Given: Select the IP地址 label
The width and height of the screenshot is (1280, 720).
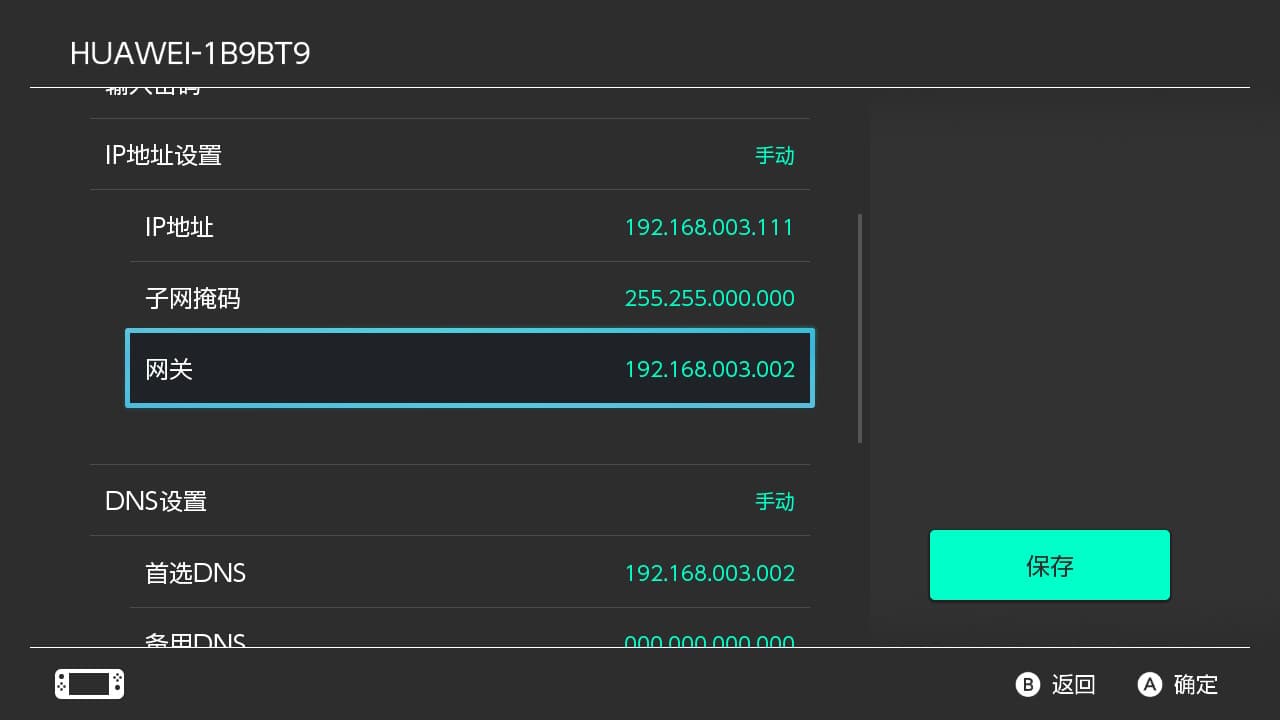Looking at the screenshot, I should (x=179, y=227).
